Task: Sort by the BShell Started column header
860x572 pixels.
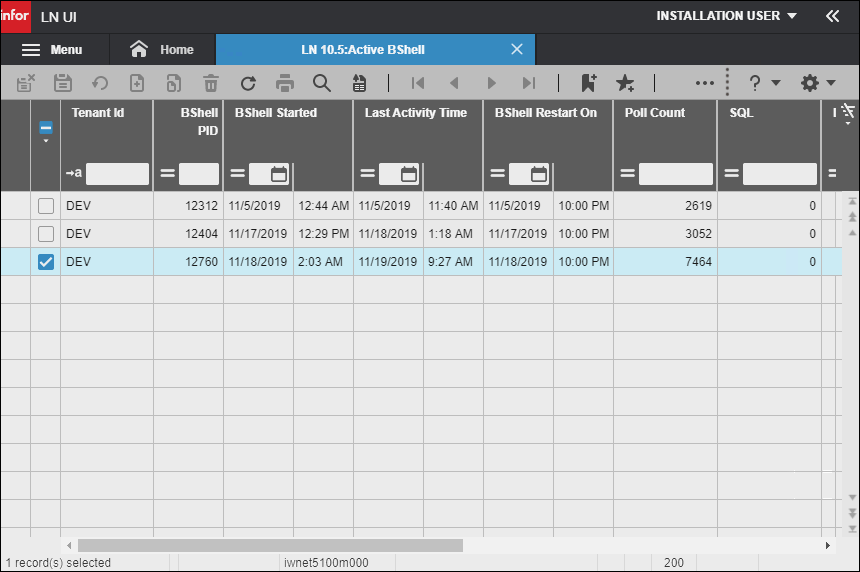Action: [x=276, y=112]
